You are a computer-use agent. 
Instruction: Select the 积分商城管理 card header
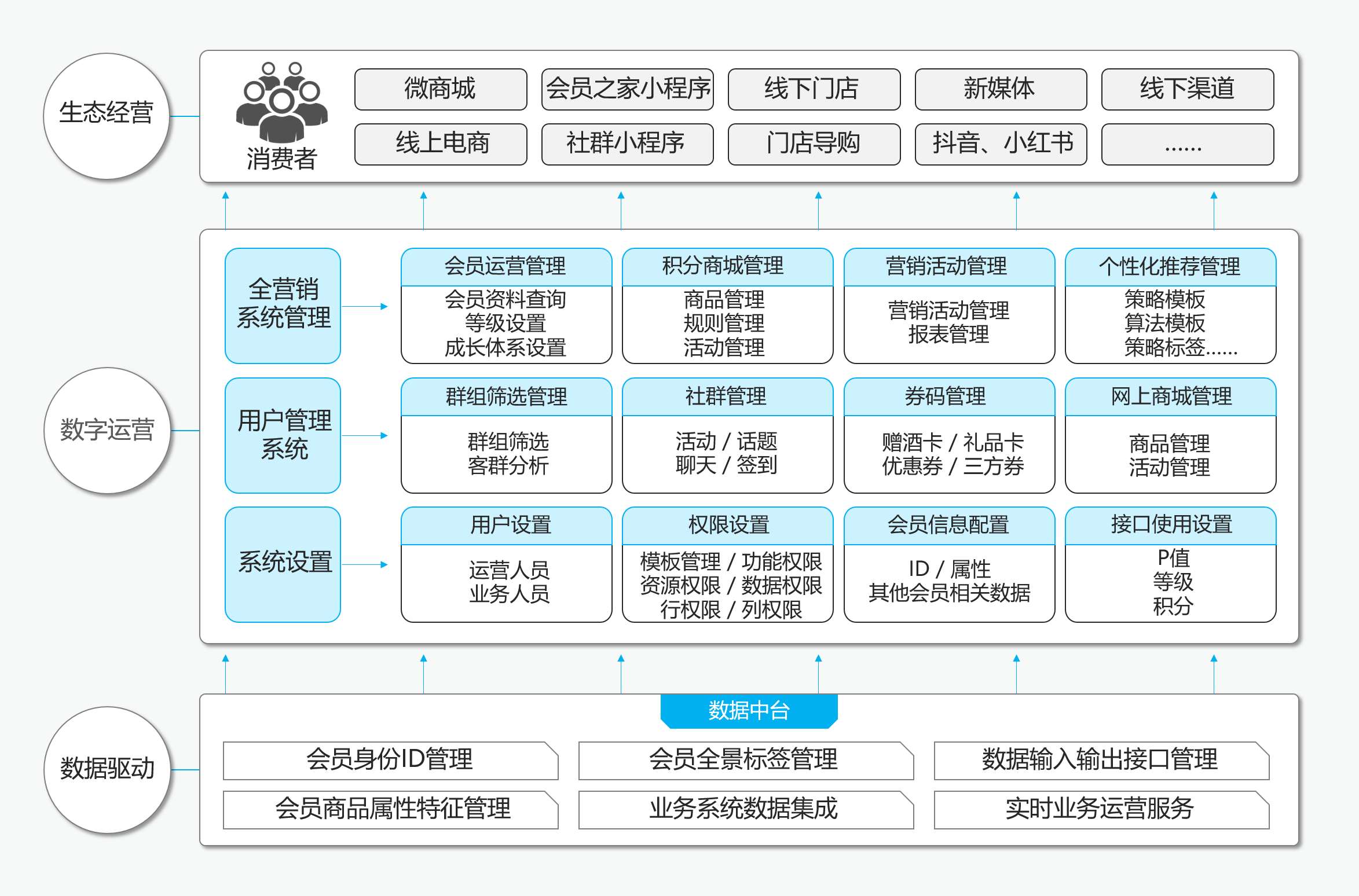click(x=727, y=267)
